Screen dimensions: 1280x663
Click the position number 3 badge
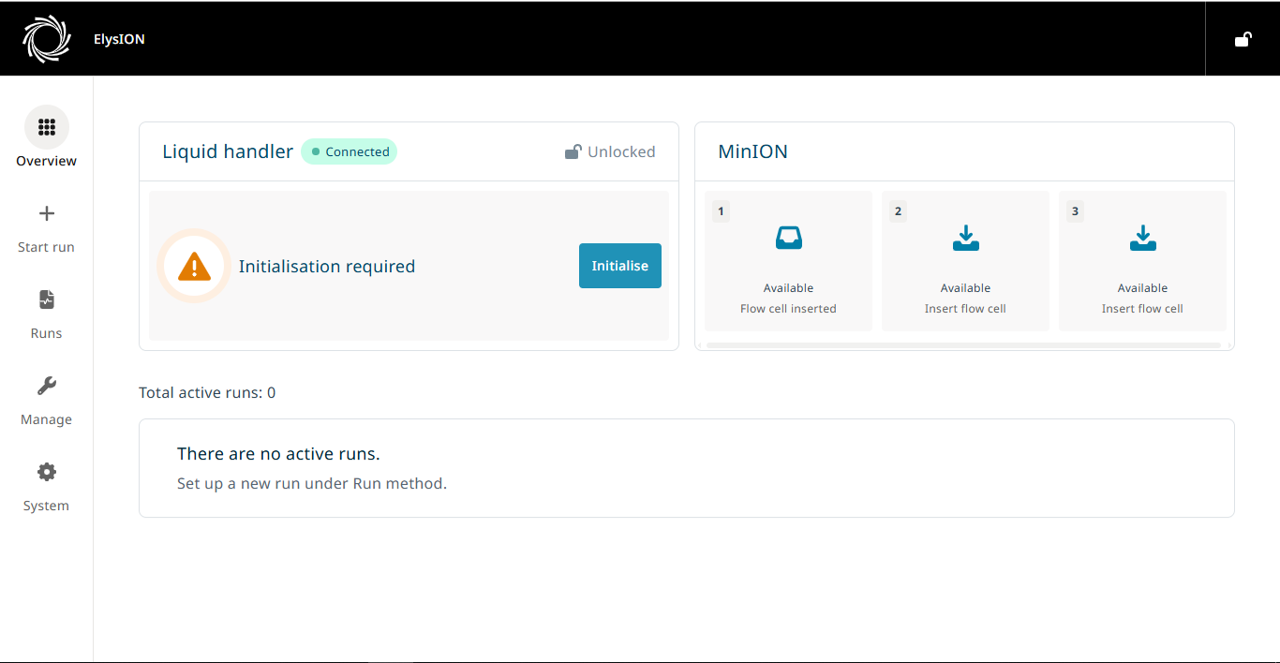click(x=1075, y=211)
